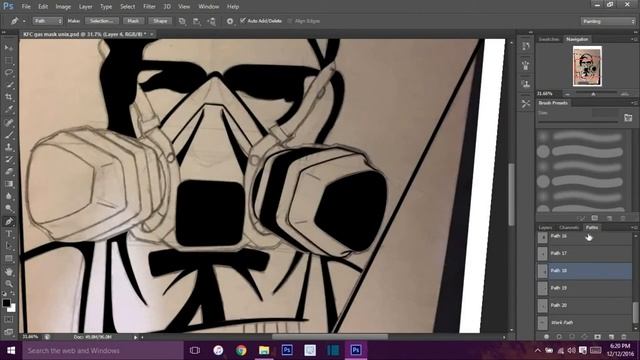The width and height of the screenshot is (640, 360).
Task: Toggle Auto Add/Delete checkbox
Action: click(x=243, y=20)
